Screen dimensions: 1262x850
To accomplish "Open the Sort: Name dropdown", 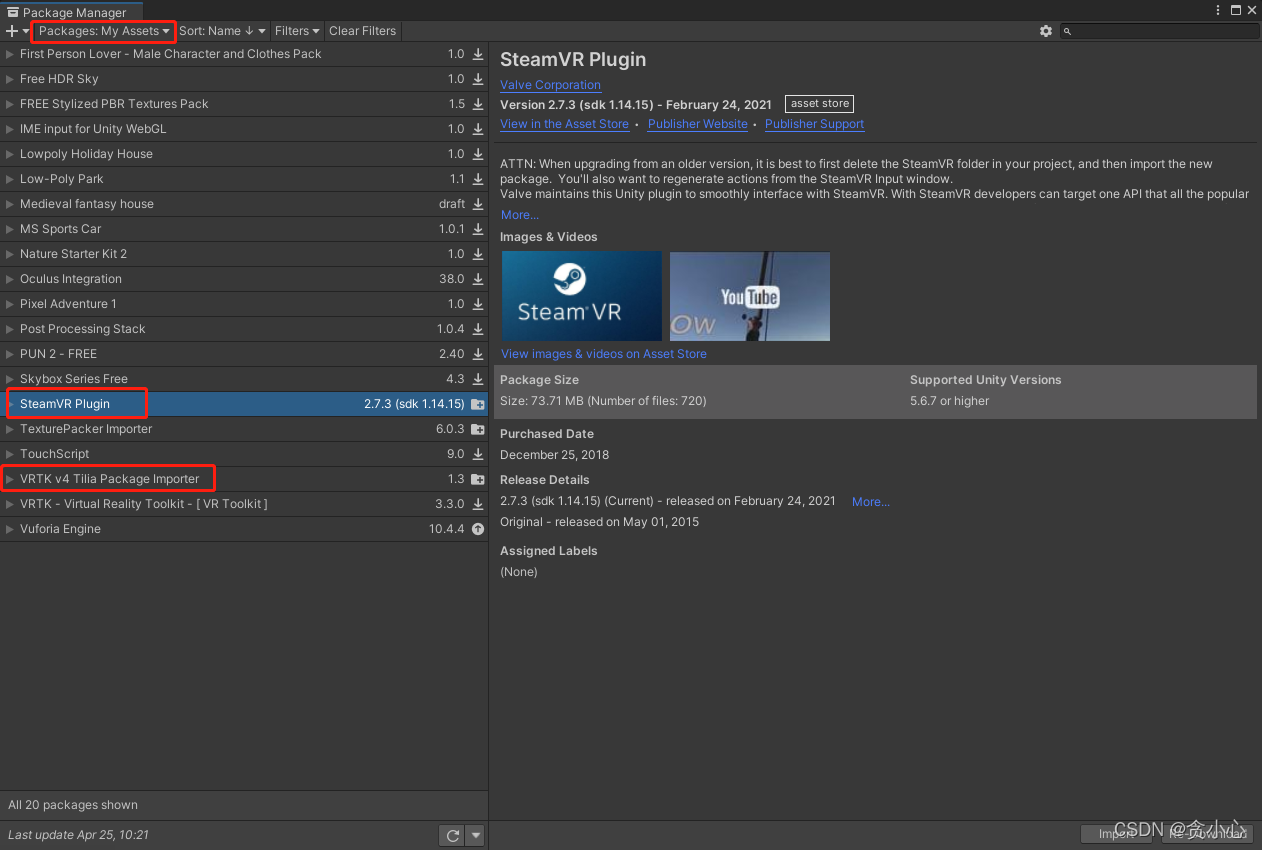I will 222,31.
